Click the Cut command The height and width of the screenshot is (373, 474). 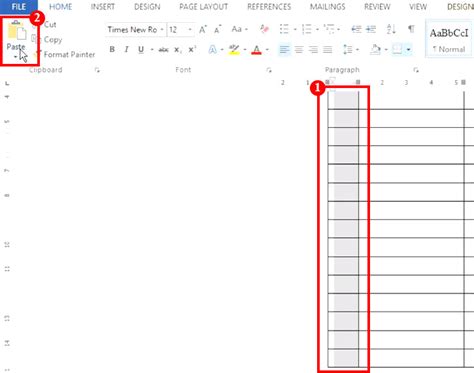50,25
